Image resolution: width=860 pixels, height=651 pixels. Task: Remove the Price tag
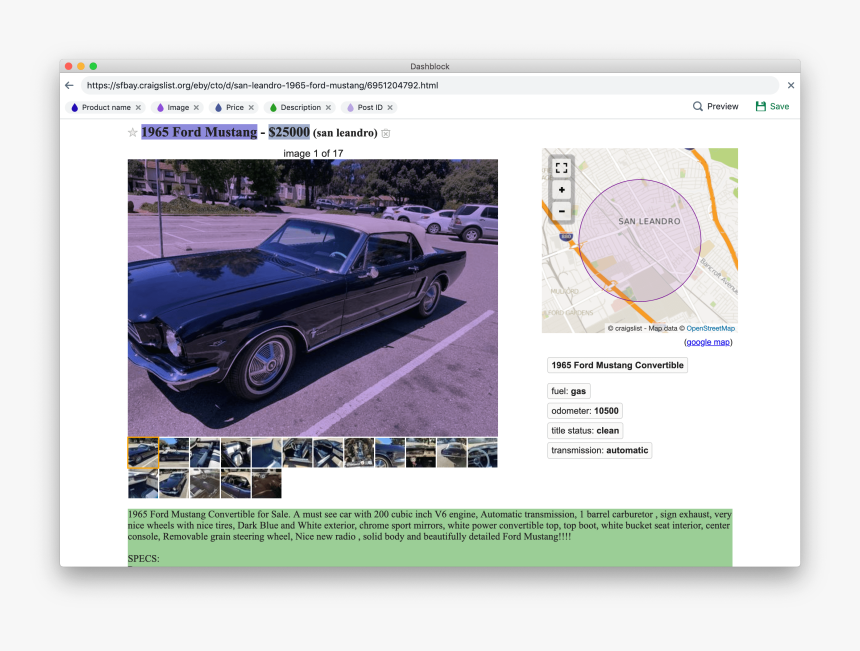(251, 107)
